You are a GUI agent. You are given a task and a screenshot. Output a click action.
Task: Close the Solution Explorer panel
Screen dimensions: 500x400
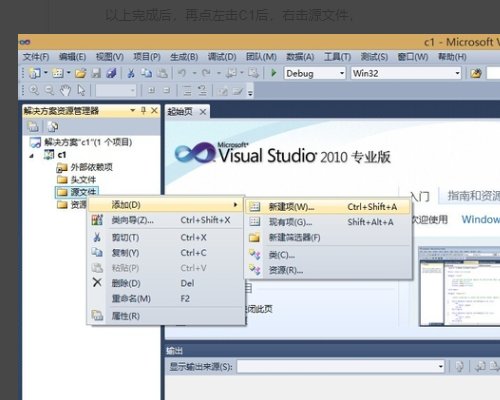pos(154,110)
